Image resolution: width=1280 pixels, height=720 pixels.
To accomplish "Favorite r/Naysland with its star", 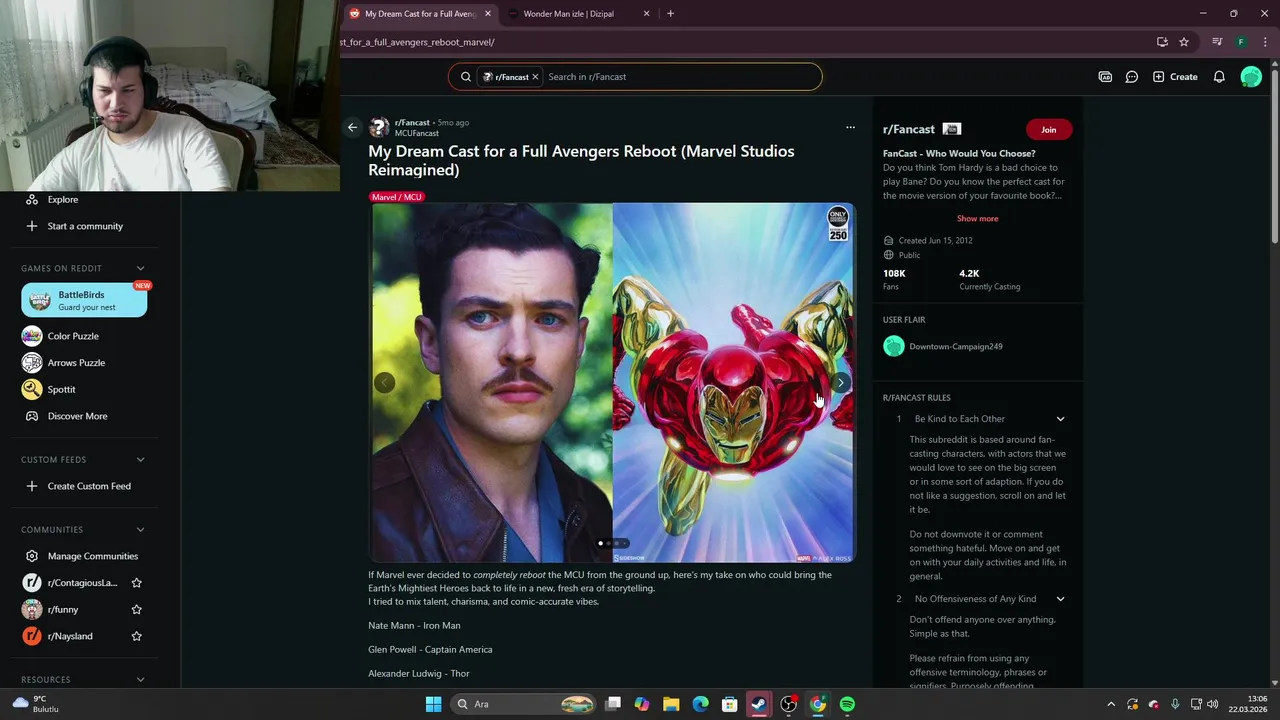I will [137, 636].
